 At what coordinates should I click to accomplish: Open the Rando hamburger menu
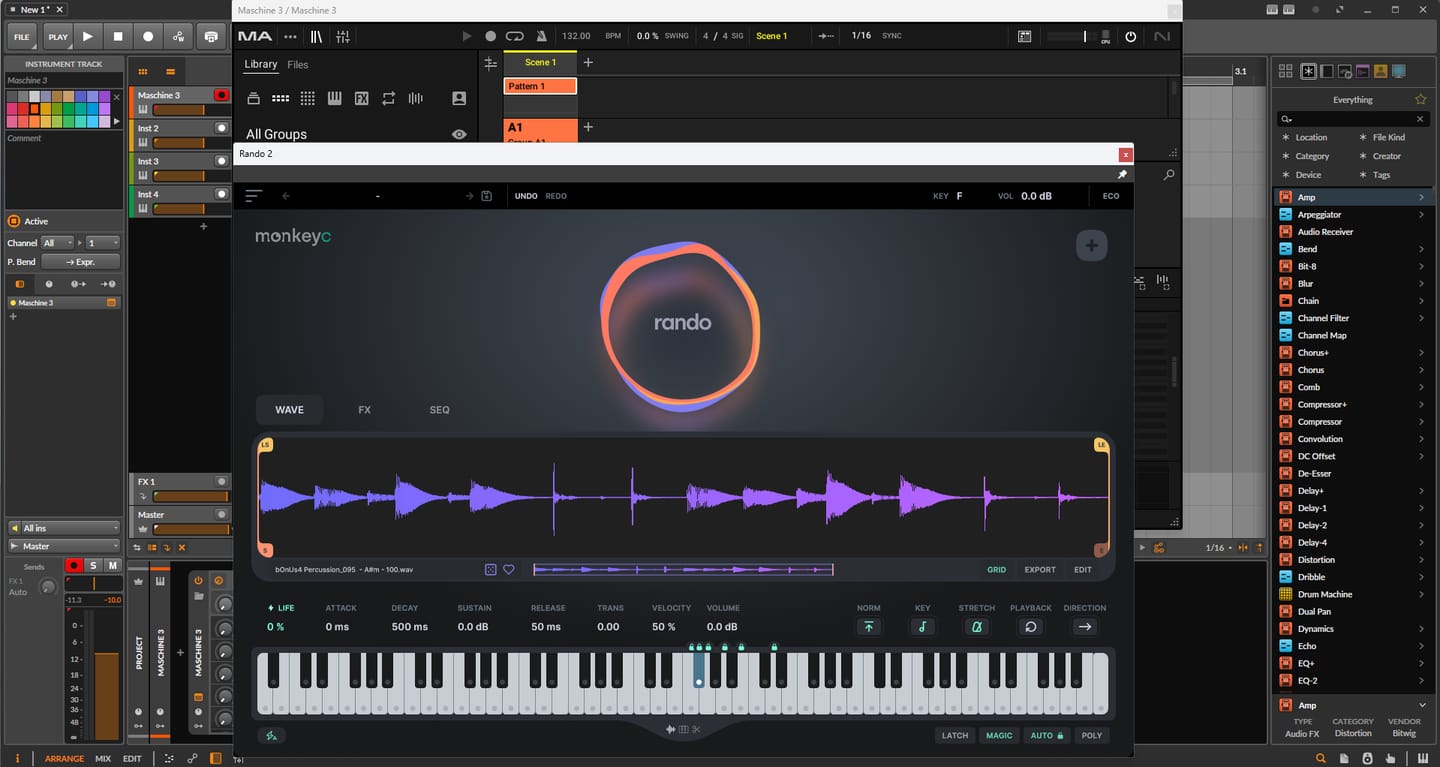(x=254, y=196)
